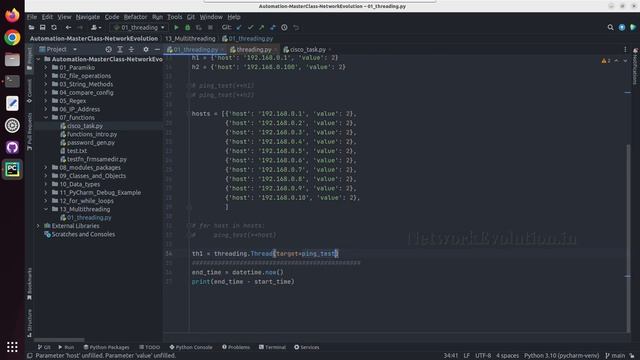Viewport: 640px width, 360px height.
Task: Open the Navigate menu
Action: point(88,17)
